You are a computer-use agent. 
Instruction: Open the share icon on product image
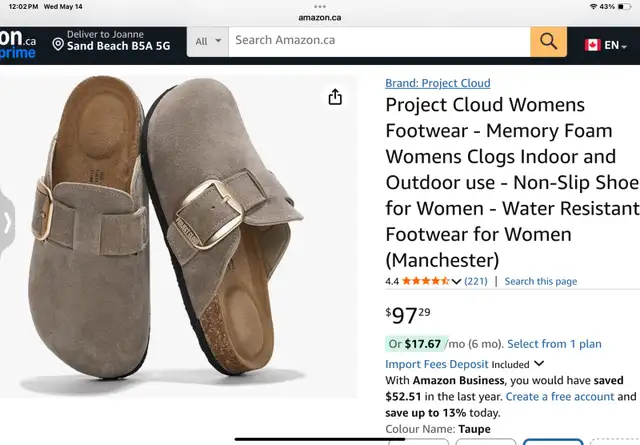(335, 97)
